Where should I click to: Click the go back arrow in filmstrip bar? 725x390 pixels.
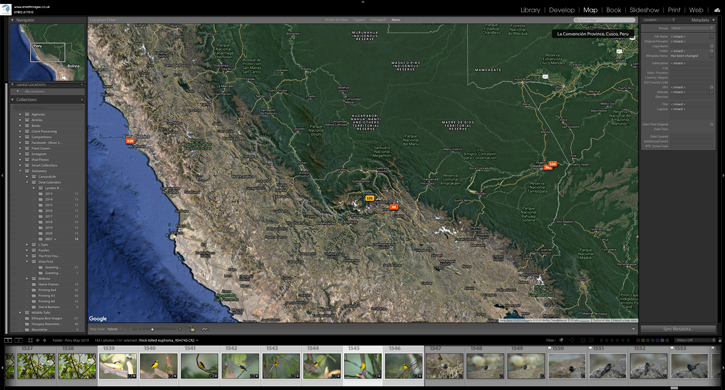(37, 340)
